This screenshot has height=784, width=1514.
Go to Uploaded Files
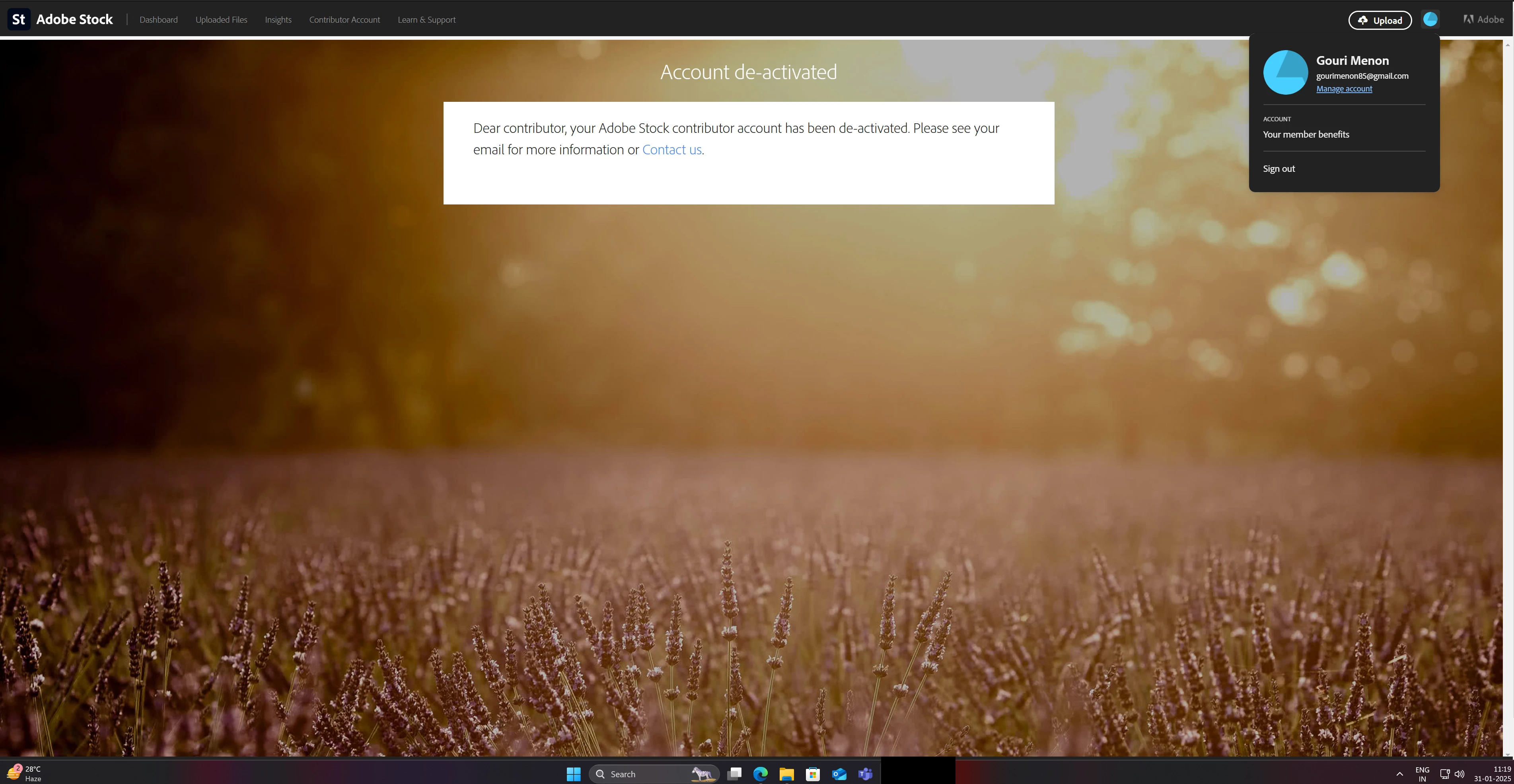pos(221,20)
